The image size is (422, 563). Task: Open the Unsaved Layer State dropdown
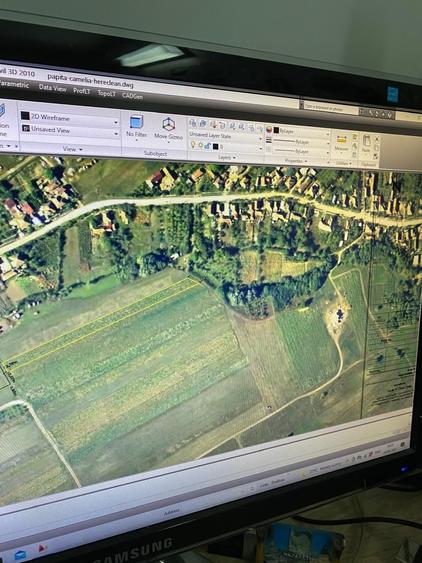tap(226, 136)
